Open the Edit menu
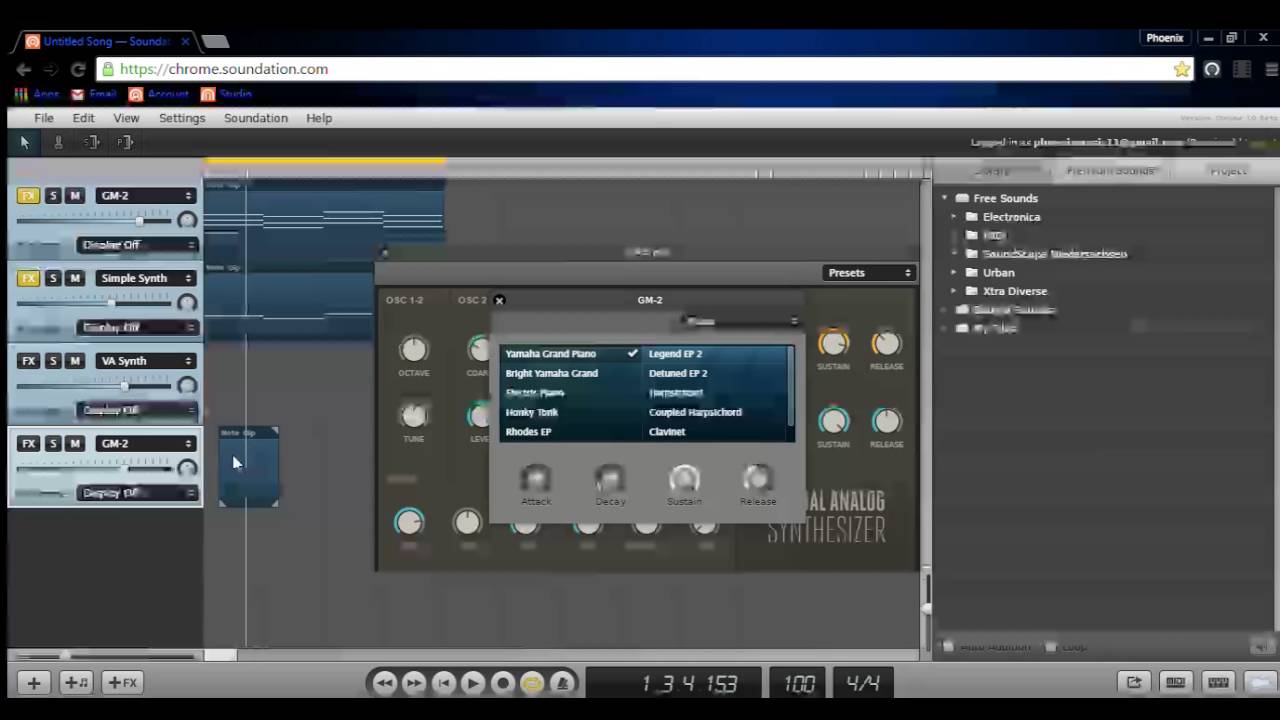Viewport: 1280px width, 720px height. click(83, 118)
